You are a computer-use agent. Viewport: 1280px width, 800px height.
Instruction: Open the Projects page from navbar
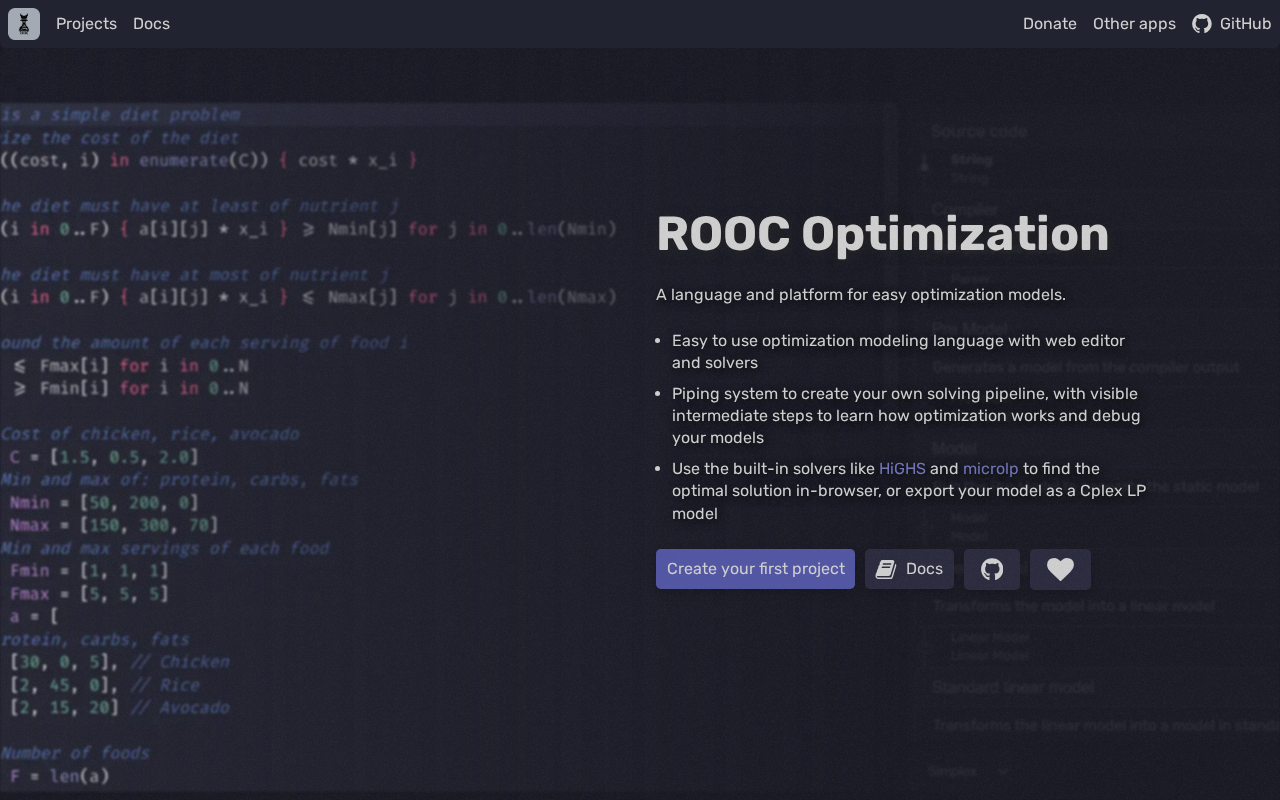[86, 24]
